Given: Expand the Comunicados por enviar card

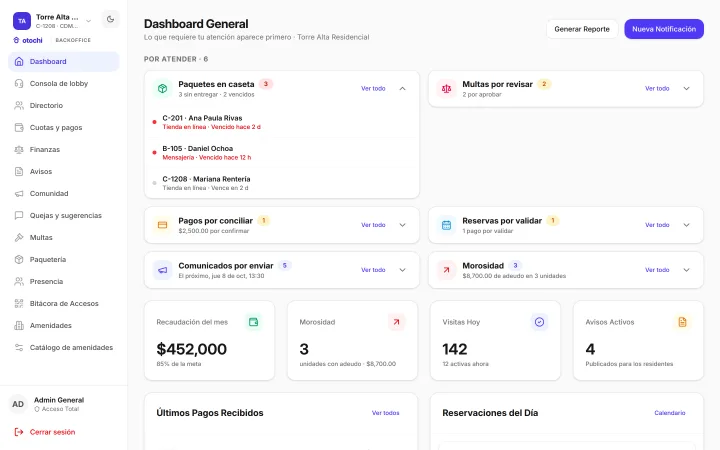Looking at the screenshot, I should [402, 270].
